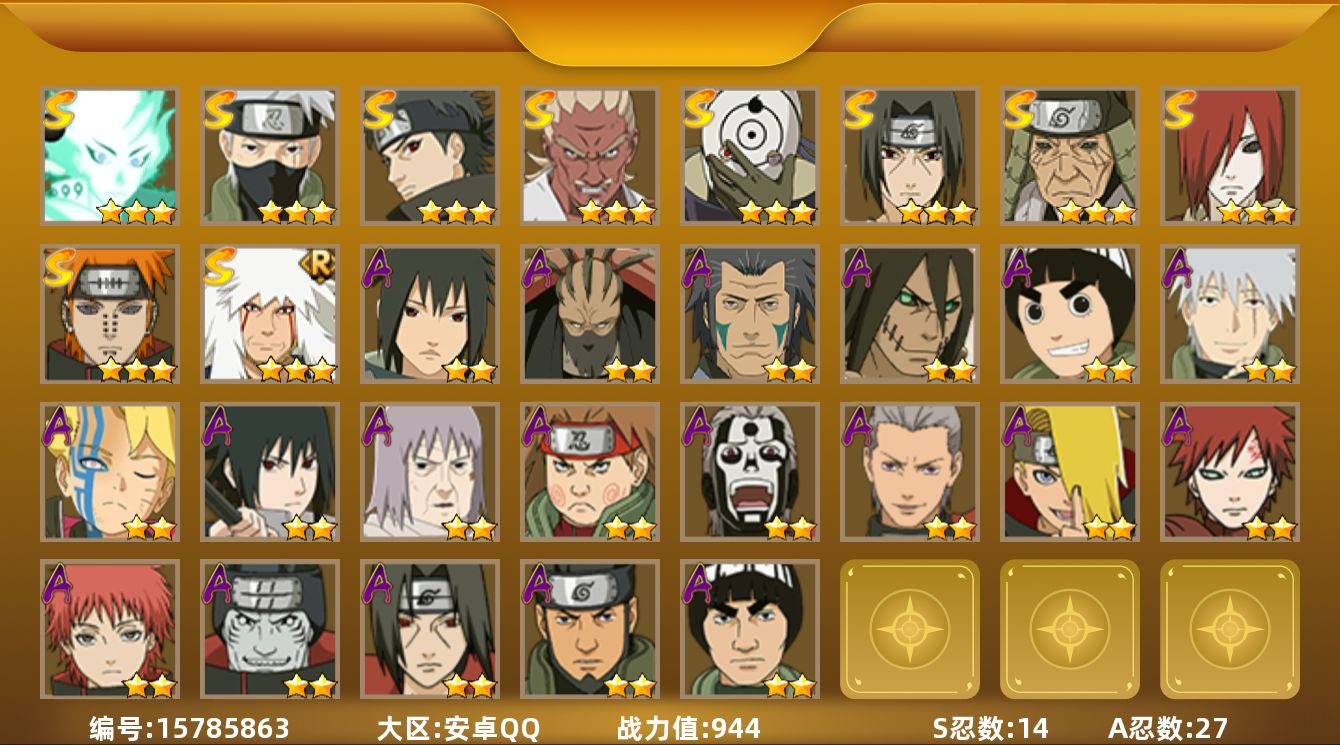Pick red-haired ninja with forehead tattoo
The width and height of the screenshot is (1340, 745).
click(1230, 472)
